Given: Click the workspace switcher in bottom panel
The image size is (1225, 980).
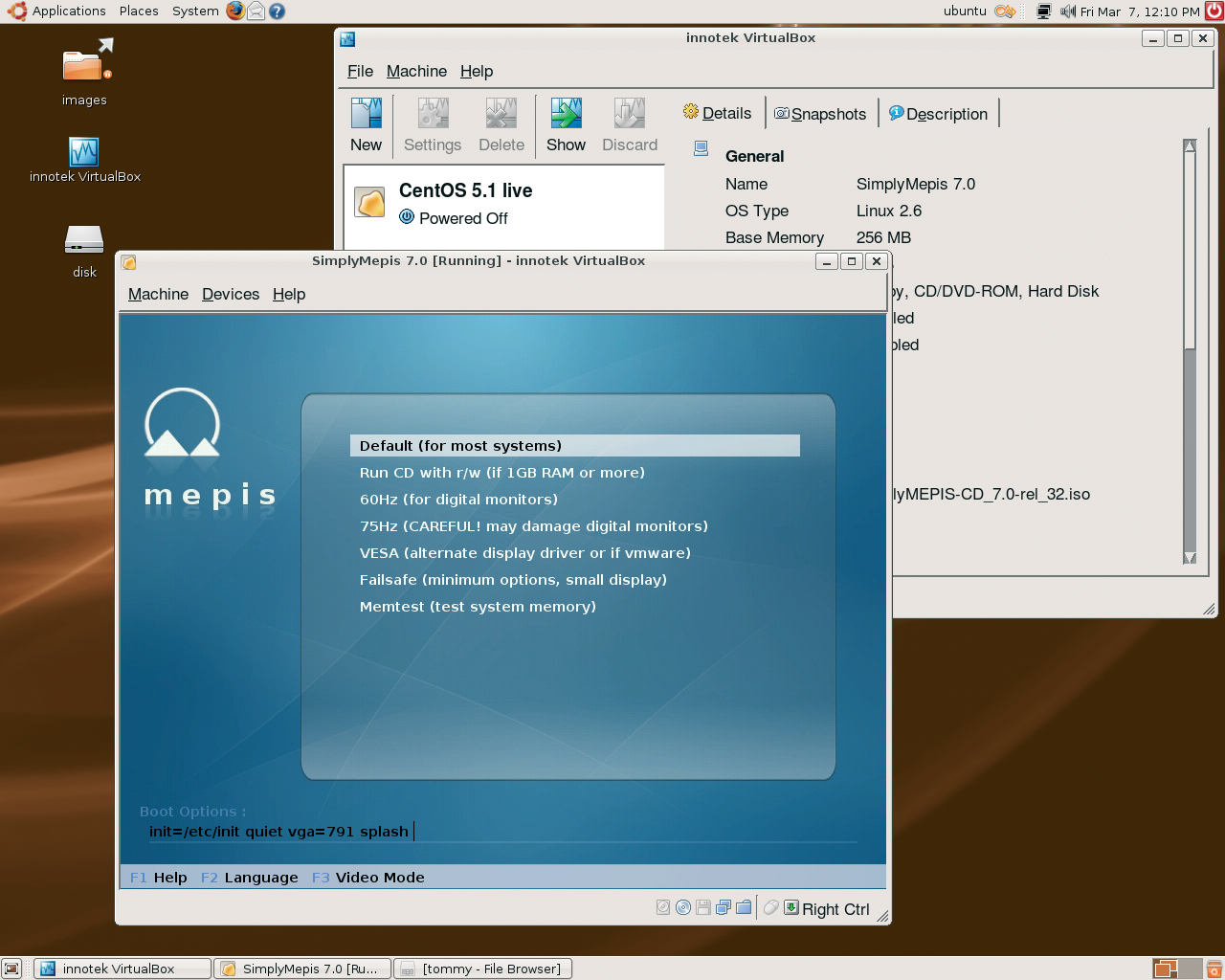Looking at the screenshot, I should (1177, 969).
